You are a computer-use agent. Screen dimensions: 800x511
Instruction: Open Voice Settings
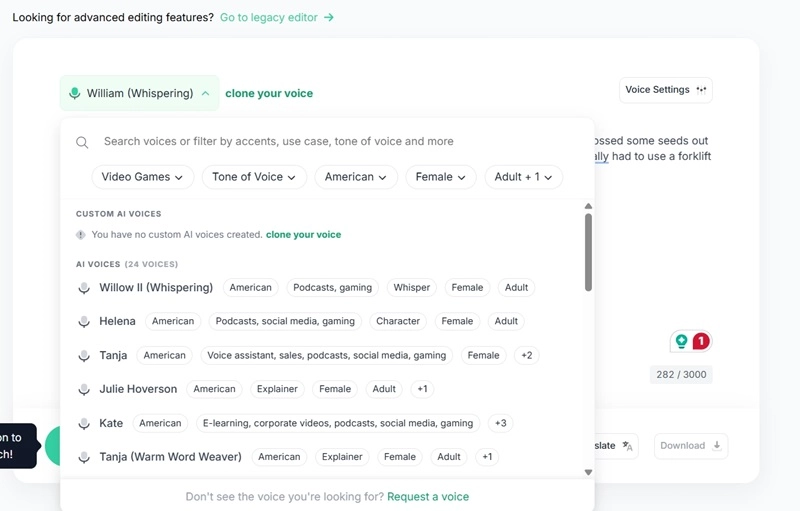tap(666, 90)
